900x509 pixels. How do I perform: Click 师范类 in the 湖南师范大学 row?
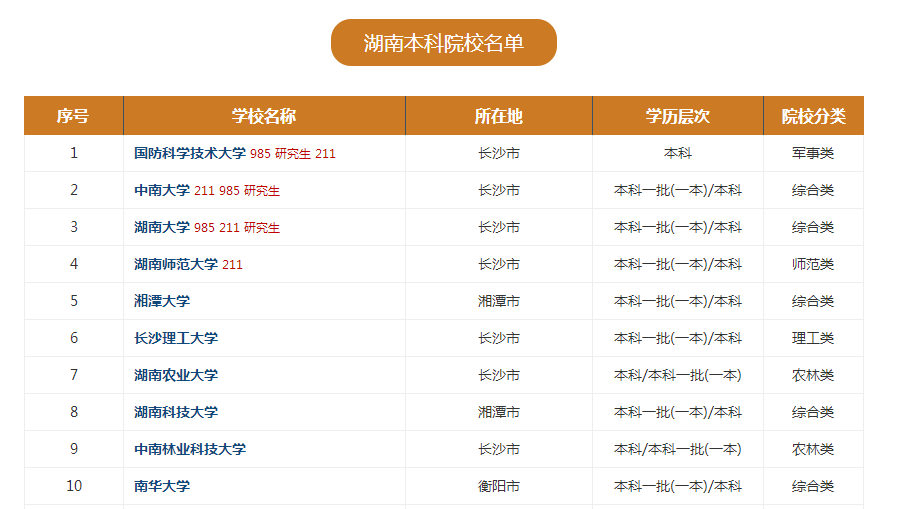click(x=813, y=264)
